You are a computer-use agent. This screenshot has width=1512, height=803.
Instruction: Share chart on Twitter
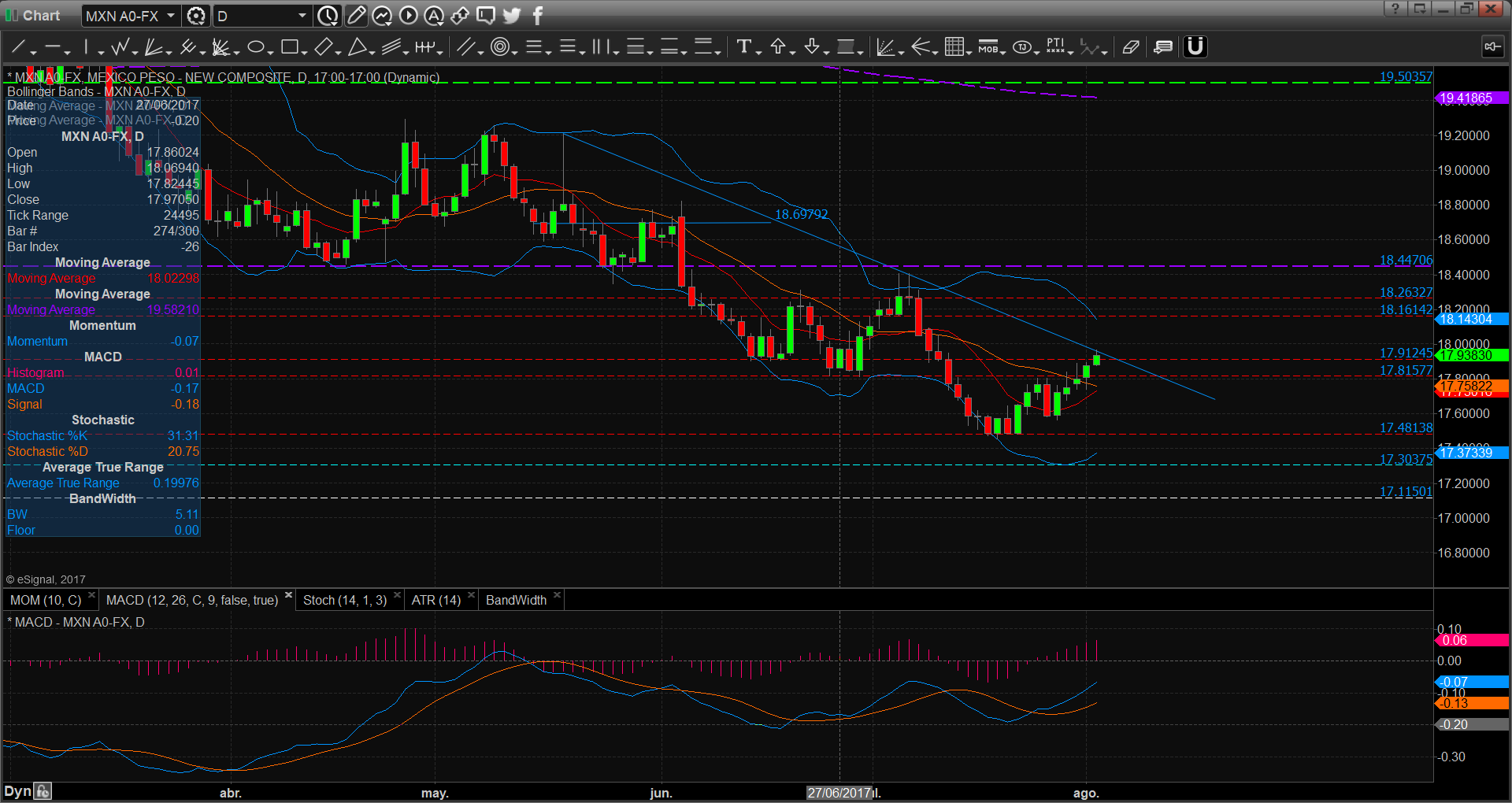pyautogui.click(x=512, y=16)
